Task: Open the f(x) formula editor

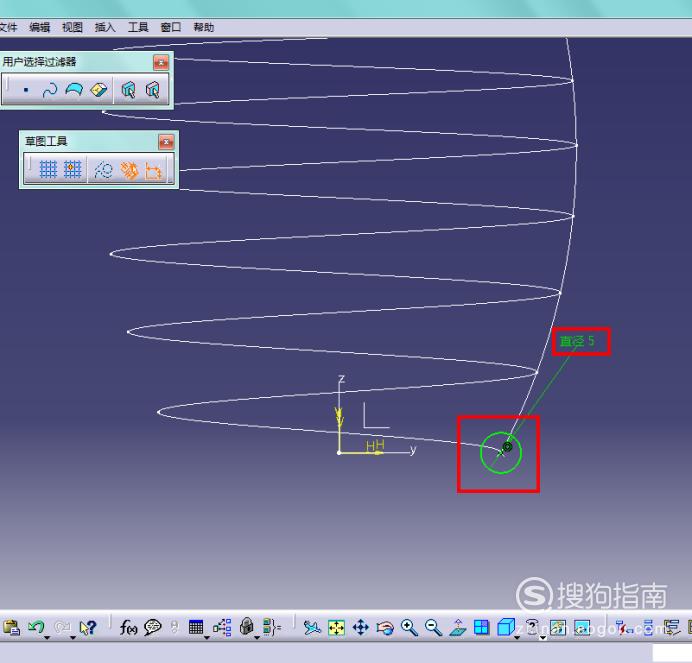Action: pyautogui.click(x=128, y=627)
